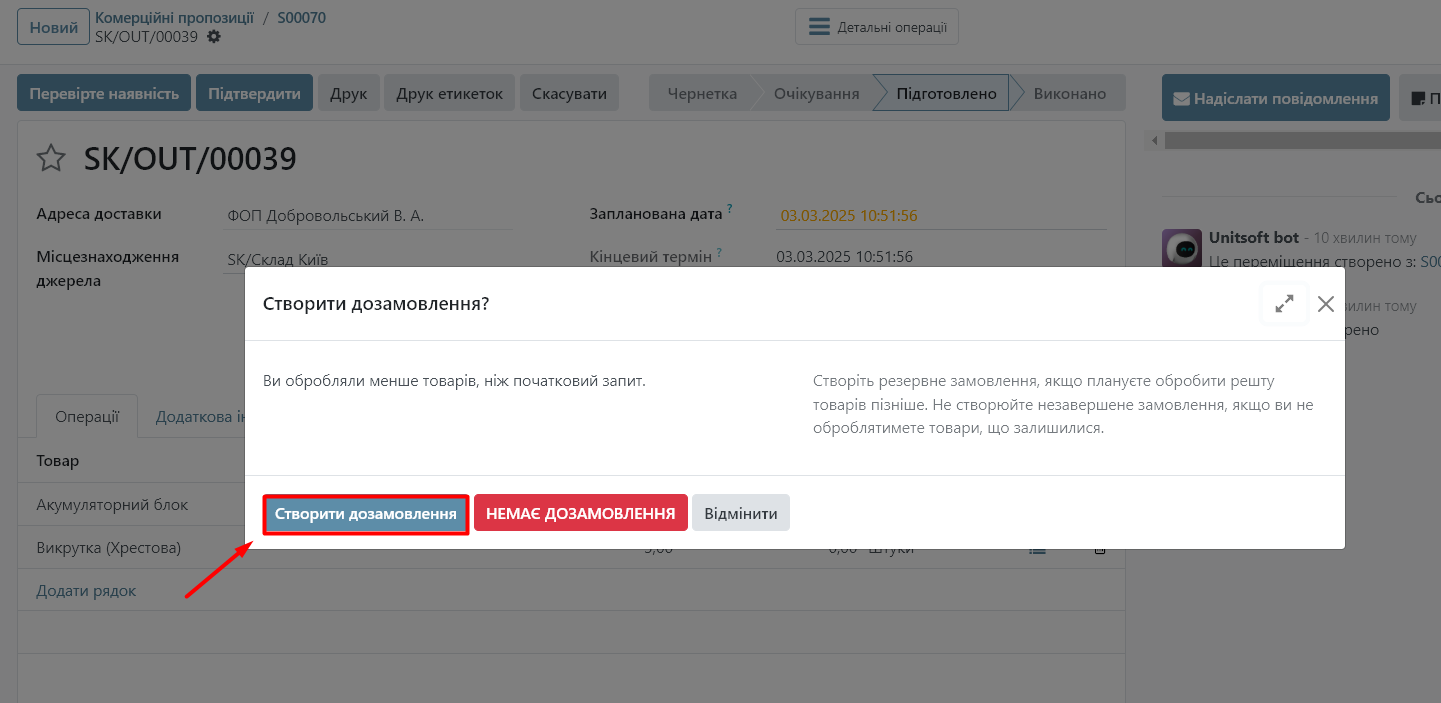The width and height of the screenshot is (1441, 703).
Task: Switch to the Додаткова інформація tab
Action: 200,417
